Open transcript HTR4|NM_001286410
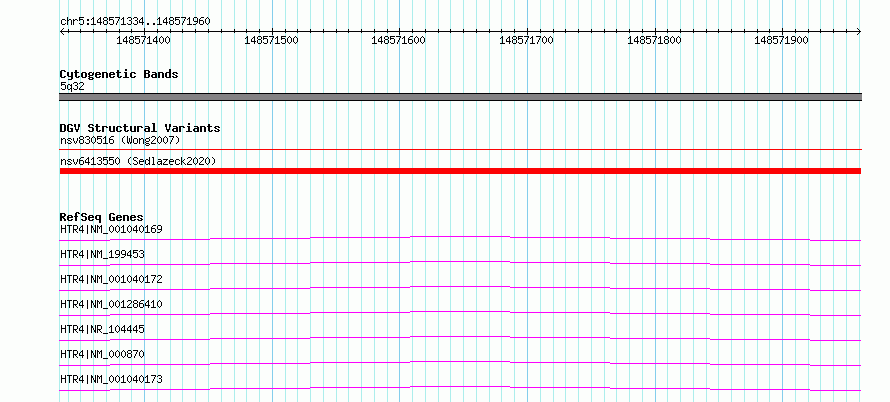The width and height of the screenshot is (890, 402). click(x=111, y=304)
